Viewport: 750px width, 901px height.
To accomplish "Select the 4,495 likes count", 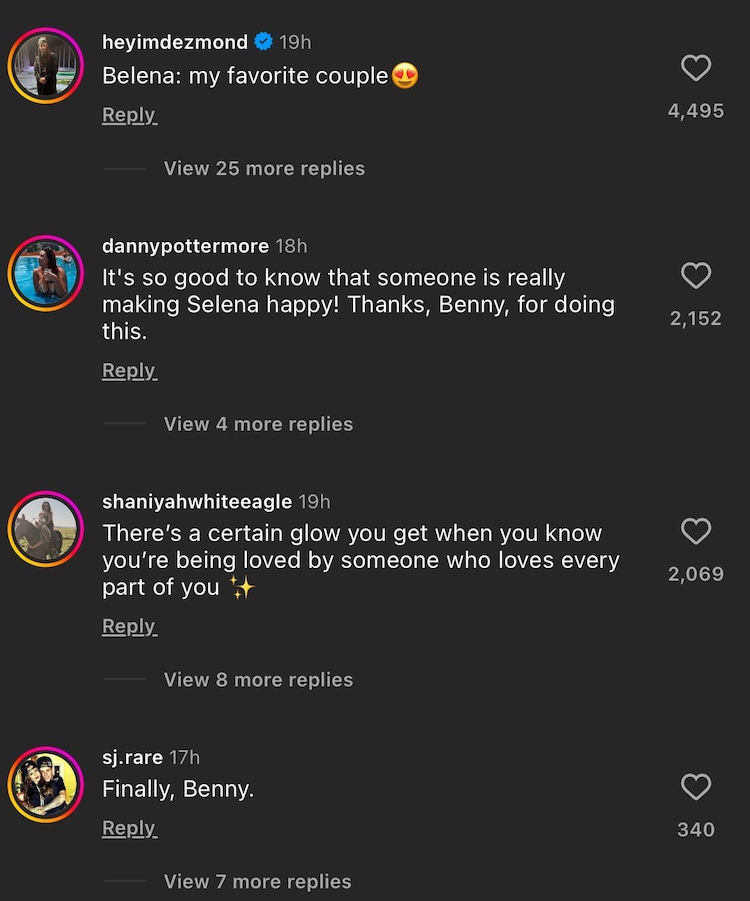I will [696, 110].
